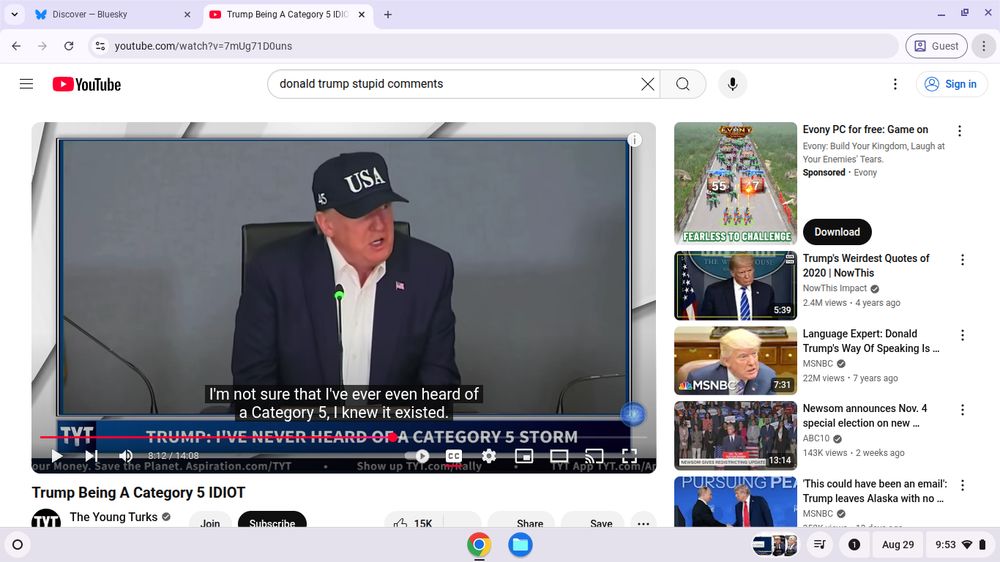Seek using red progress bar scrubber
This screenshot has height=562, width=1000.
pos(393,437)
